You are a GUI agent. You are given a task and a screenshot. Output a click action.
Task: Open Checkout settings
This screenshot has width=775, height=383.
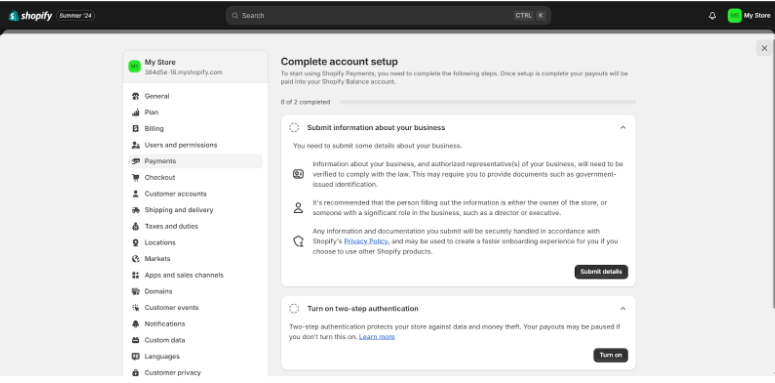[196, 177]
